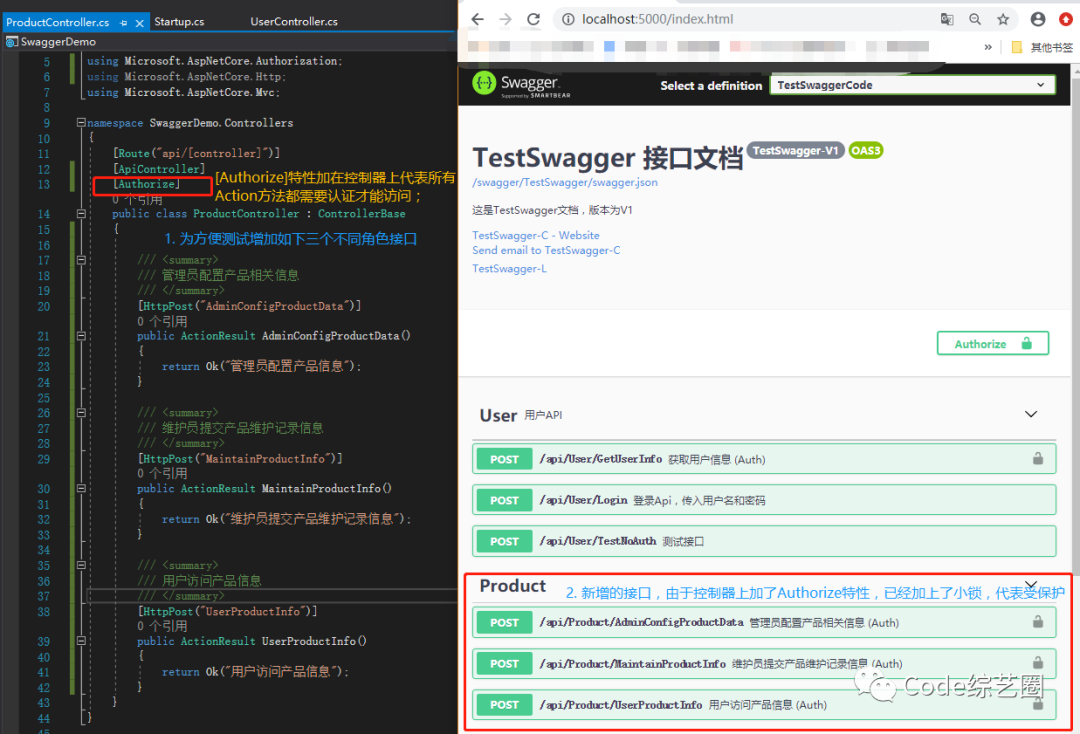Show more bookmarks with the » chevron
This screenshot has width=1080, height=734.
988,47
